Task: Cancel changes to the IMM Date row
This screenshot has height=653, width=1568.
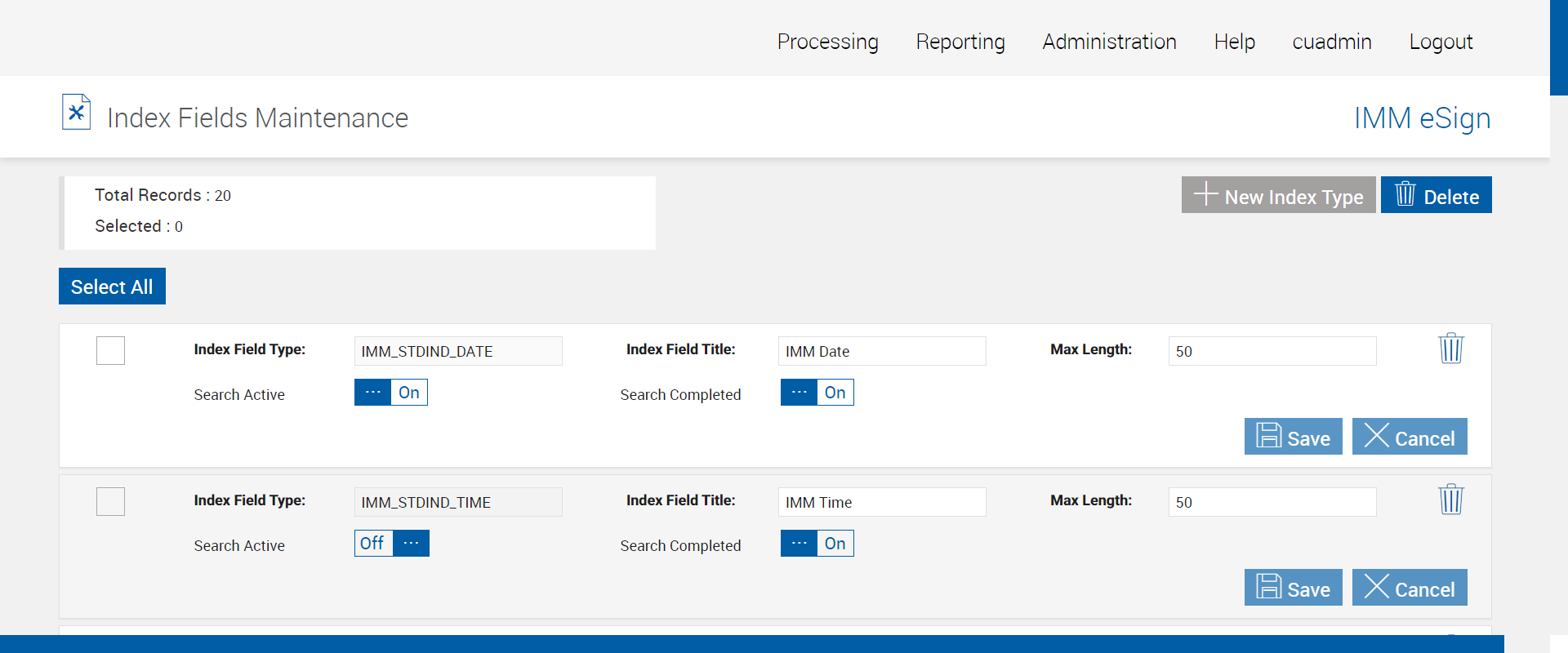Action: pos(1409,437)
